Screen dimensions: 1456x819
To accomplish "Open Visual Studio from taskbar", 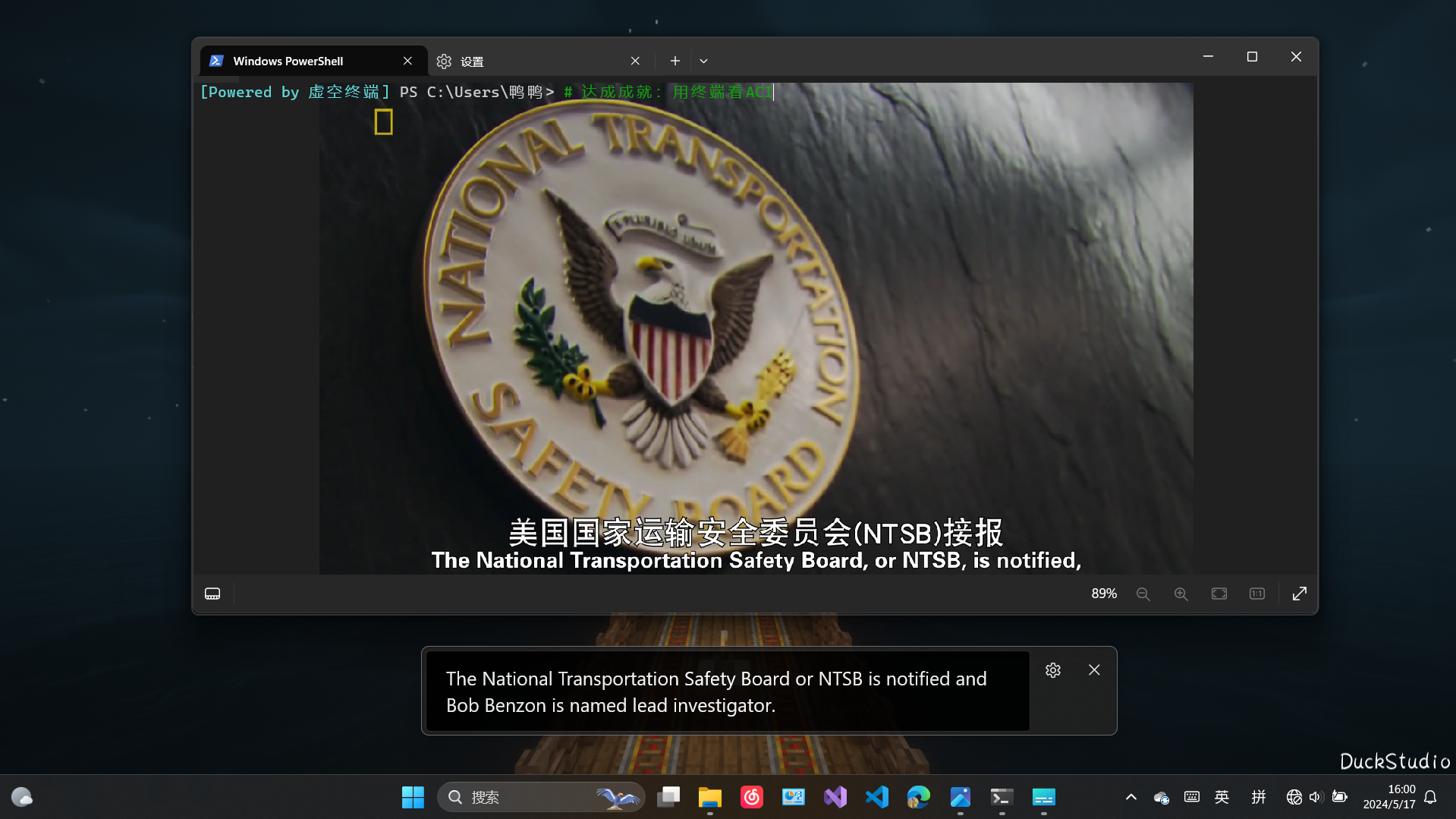I will pyautogui.click(x=835, y=797).
